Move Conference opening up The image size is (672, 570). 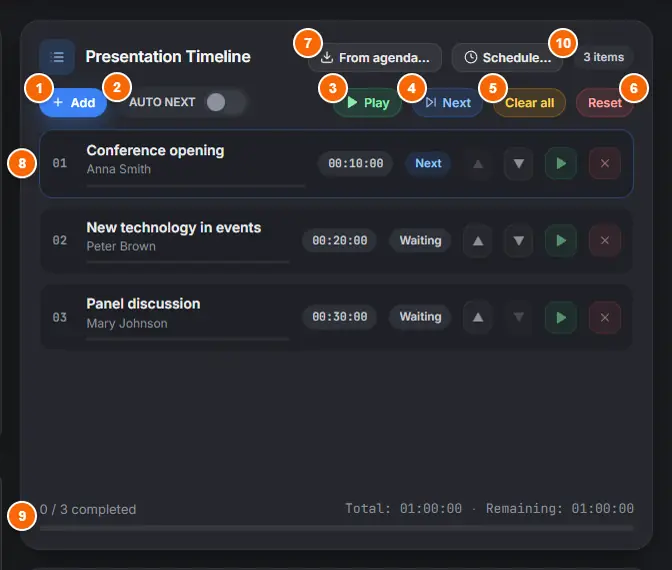pyautogui.click(x=478, y=163)
